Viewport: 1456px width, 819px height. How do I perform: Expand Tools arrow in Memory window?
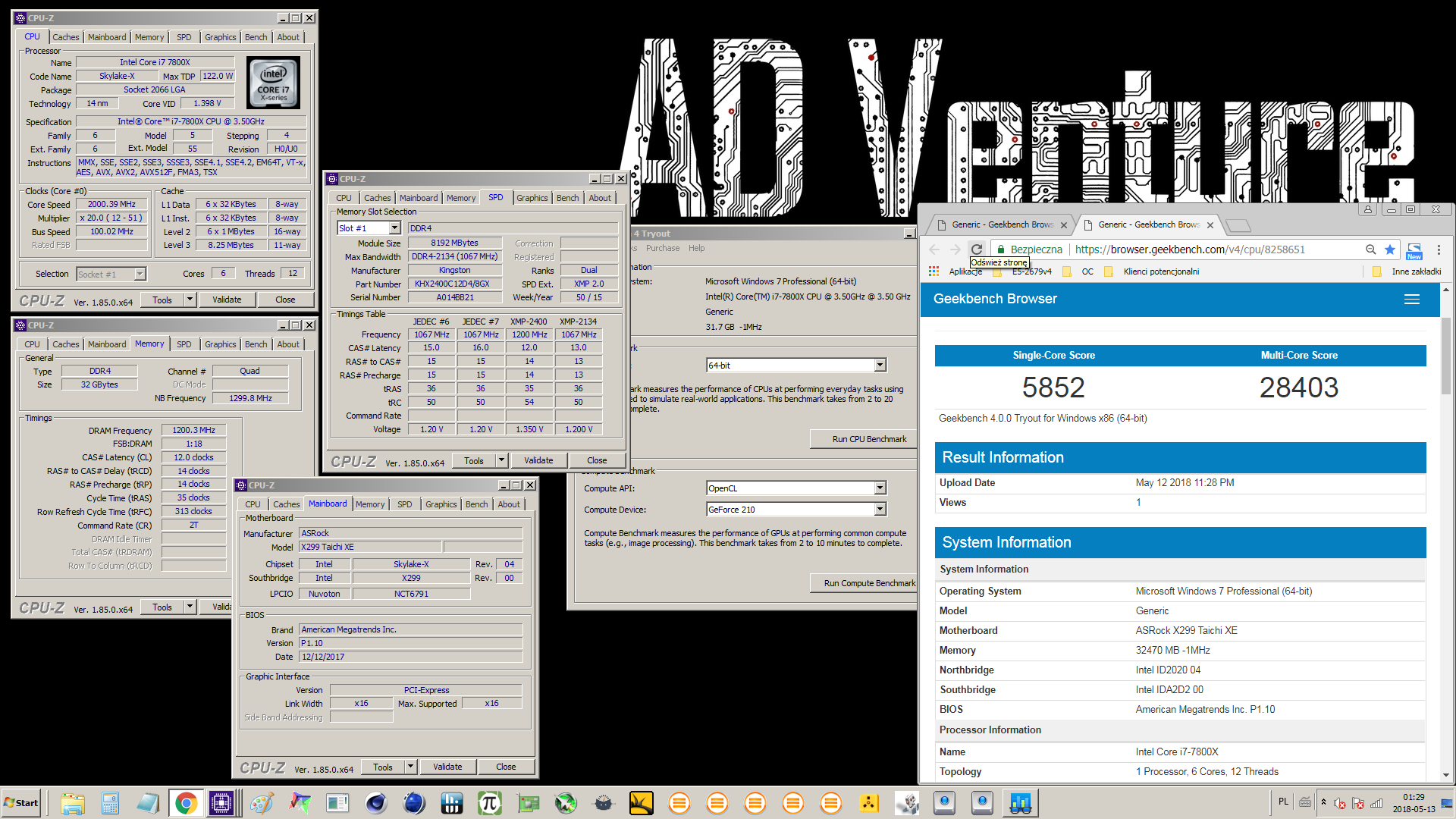[190, 607]
